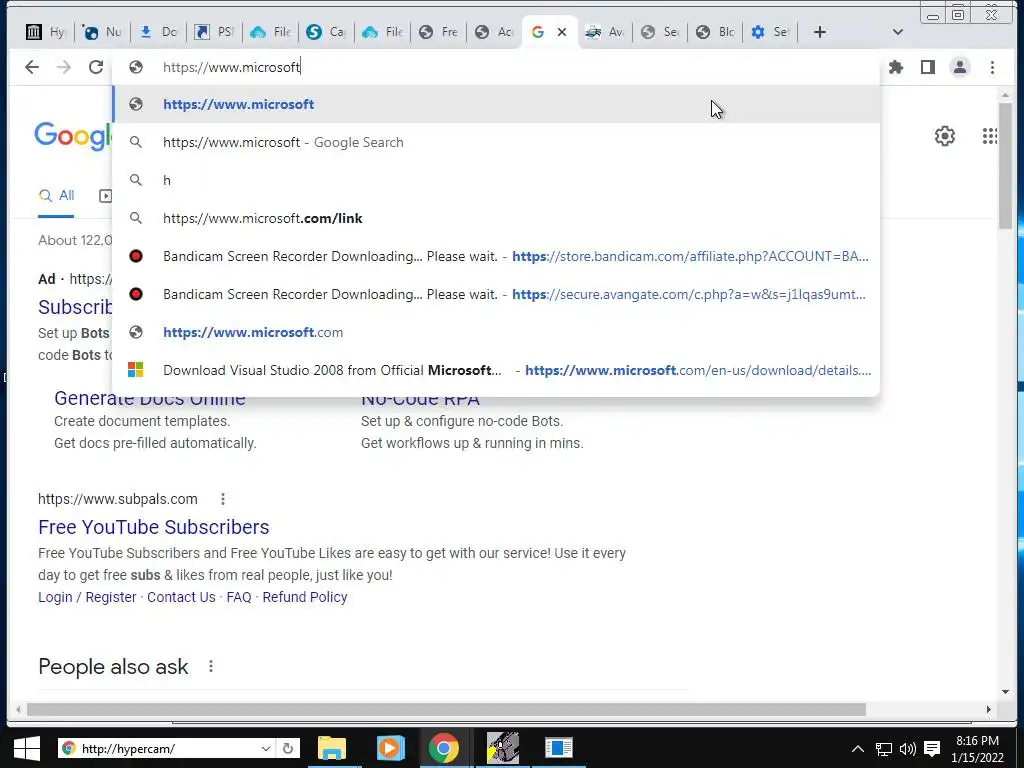
Task: Open the Windows Start menu
Action: [x=26, y=748]
